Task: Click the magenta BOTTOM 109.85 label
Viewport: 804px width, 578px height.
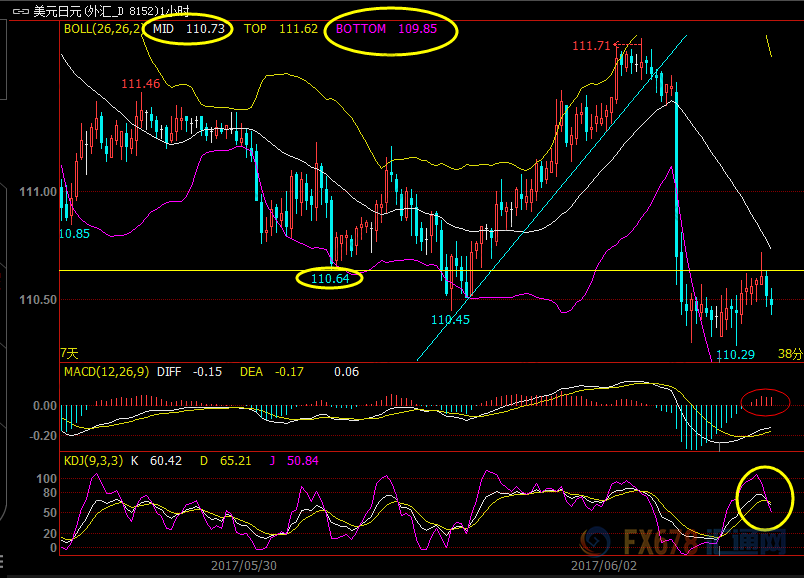Action: (386, 30)
